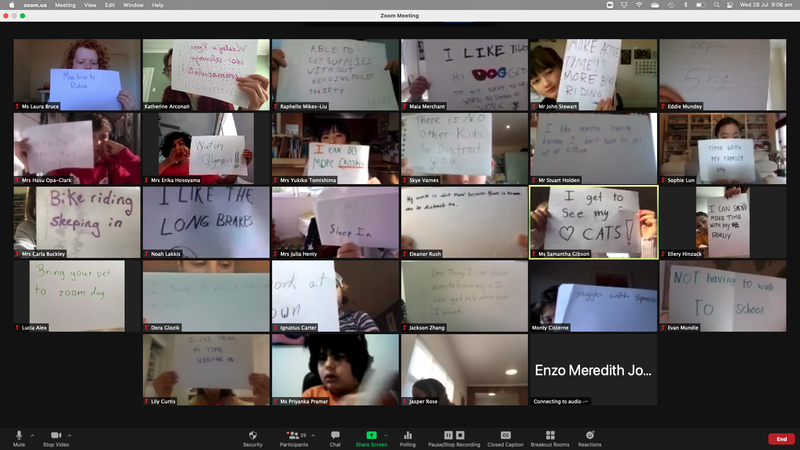Open the Participants panel
The image size is (800, 450).
[295, 435]
